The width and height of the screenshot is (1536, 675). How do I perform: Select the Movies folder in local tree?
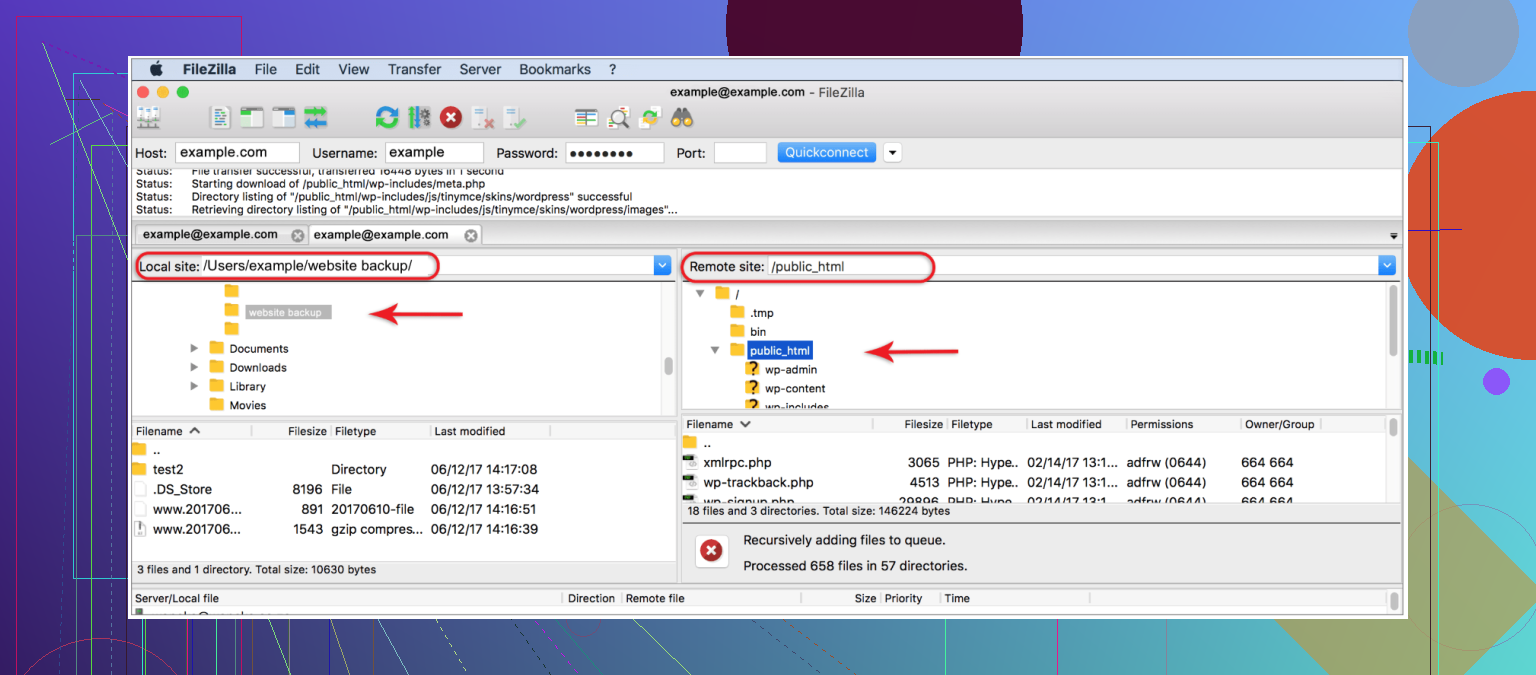238,405
